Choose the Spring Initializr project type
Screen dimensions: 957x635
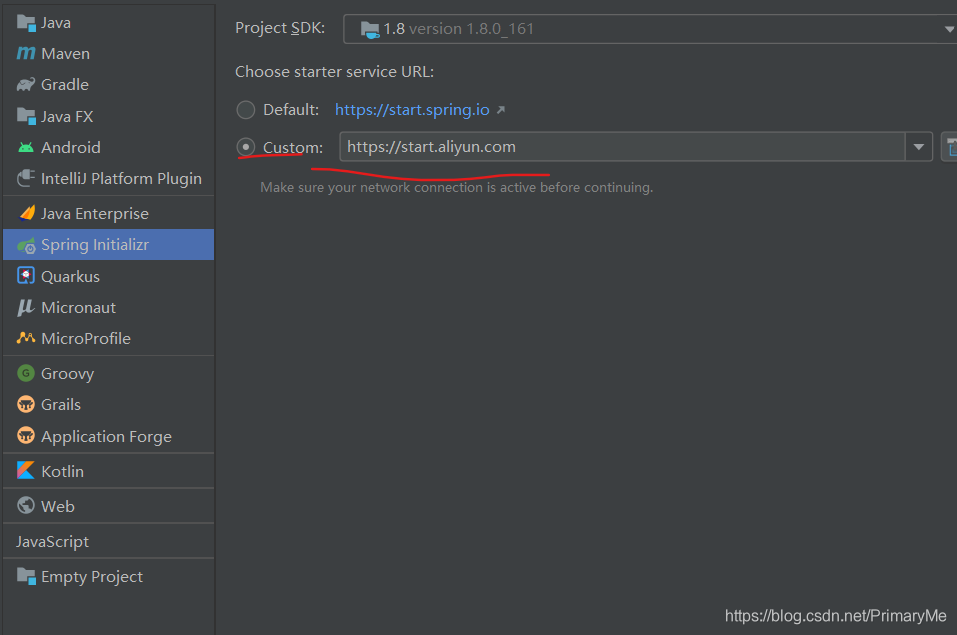tap(109, 244)
